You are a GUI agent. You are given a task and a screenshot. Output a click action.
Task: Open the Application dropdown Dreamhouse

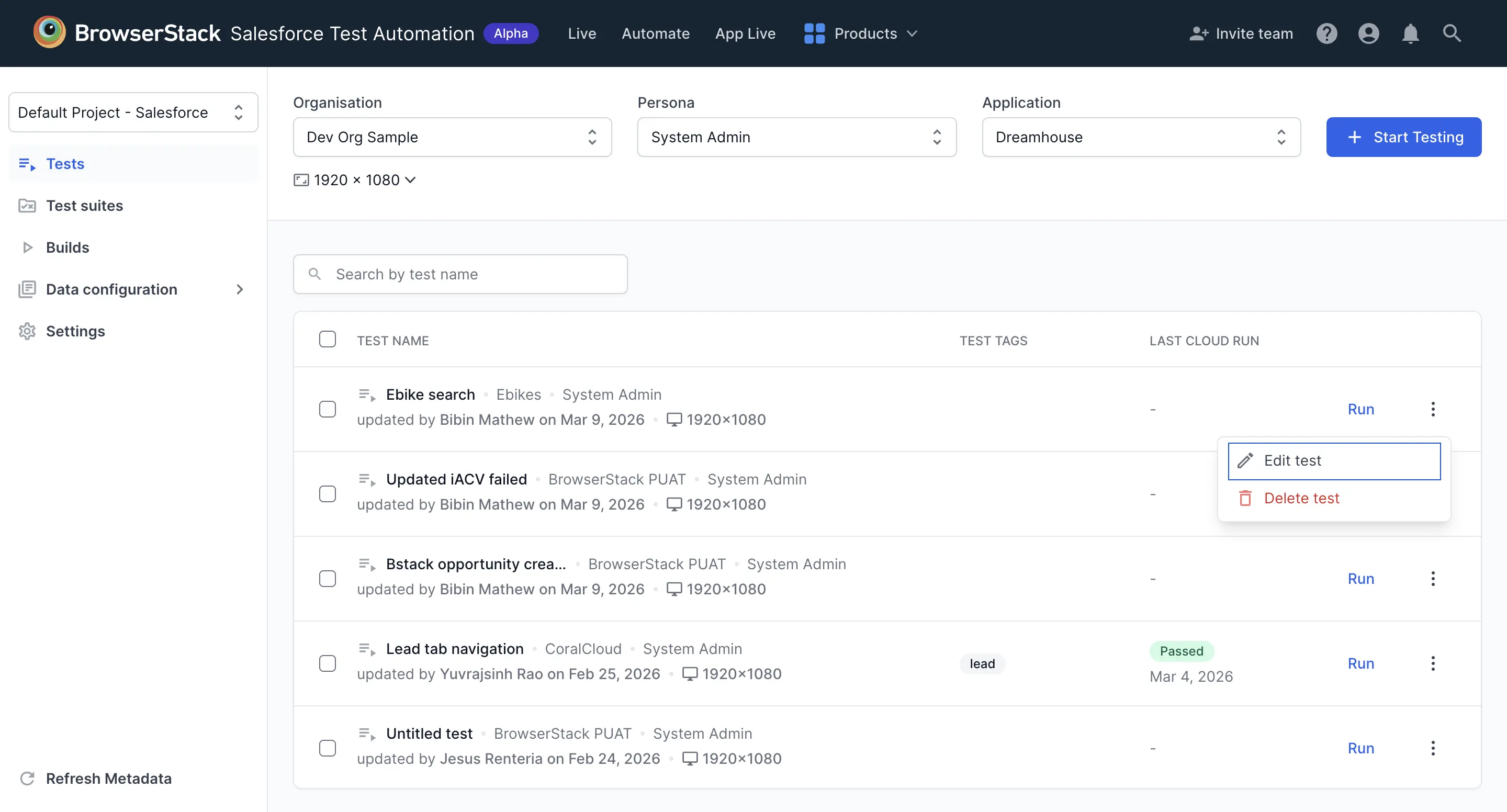click(1141, 137)
